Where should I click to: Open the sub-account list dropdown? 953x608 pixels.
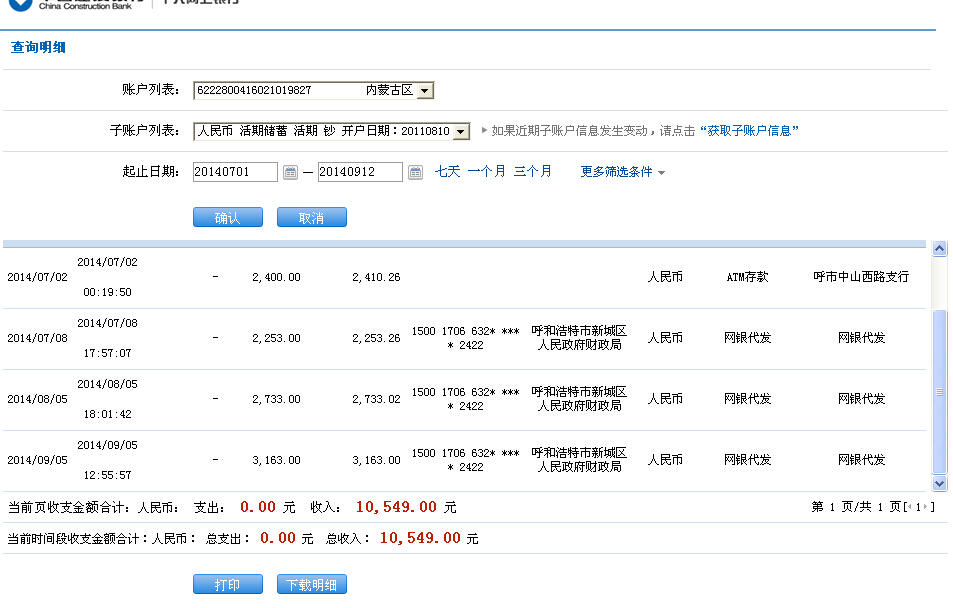coord(461,131)
